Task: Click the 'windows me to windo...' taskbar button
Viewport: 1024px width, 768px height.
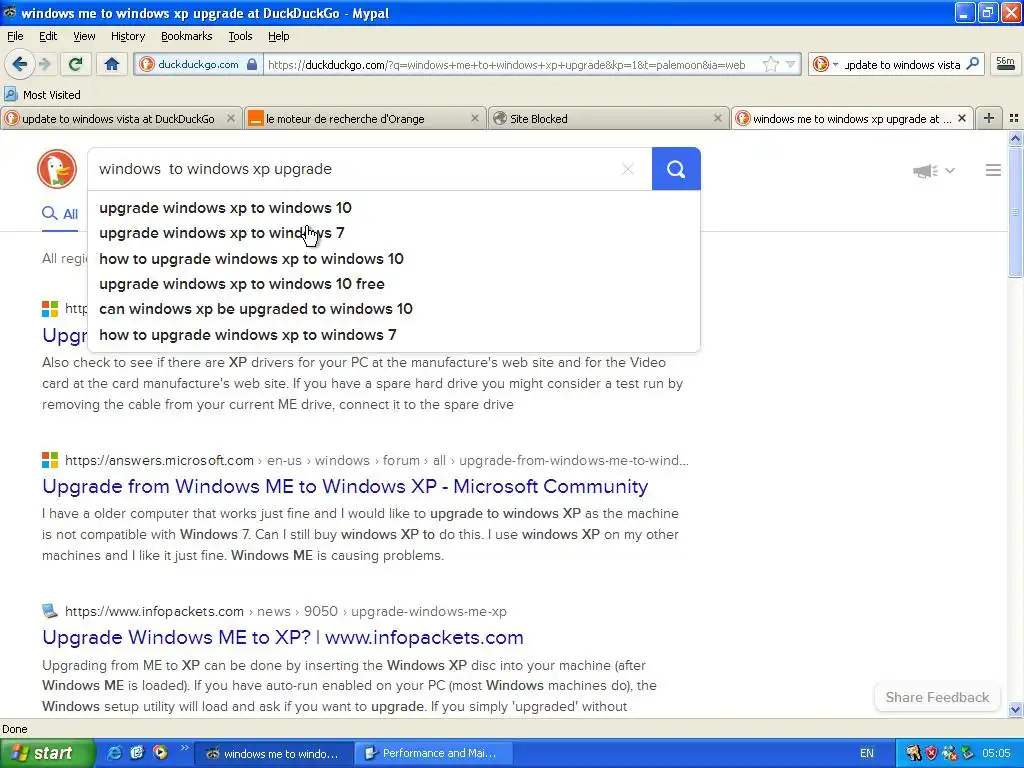Action: [x=275, y=753]
